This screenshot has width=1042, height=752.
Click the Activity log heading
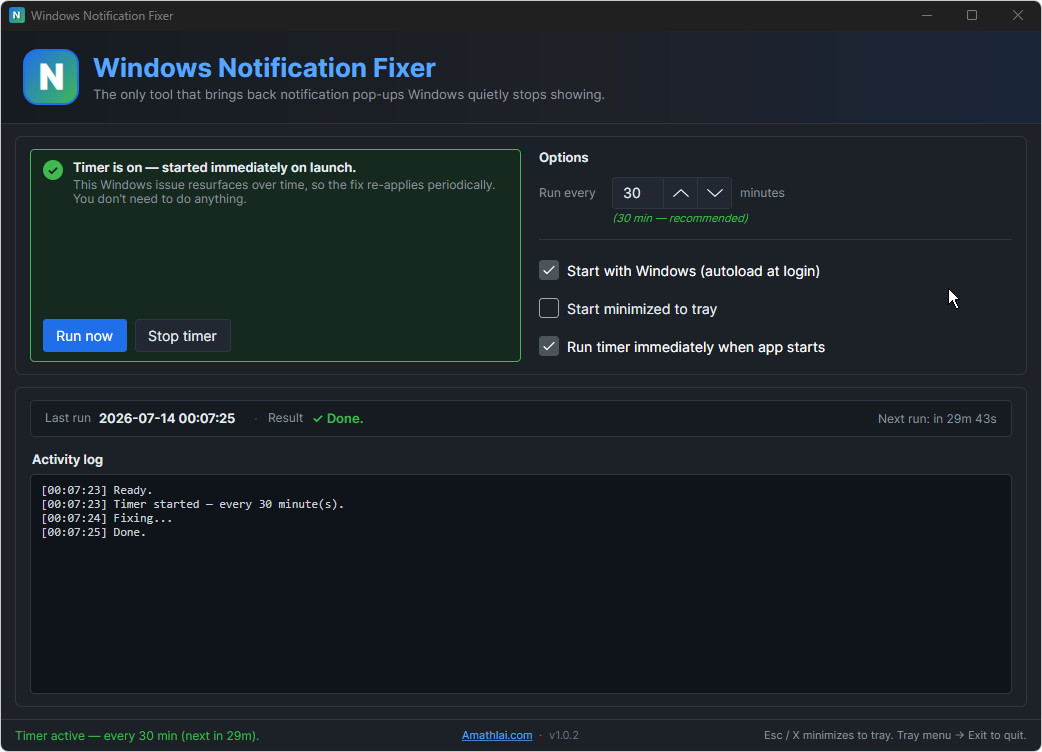(x=68, y=460)
